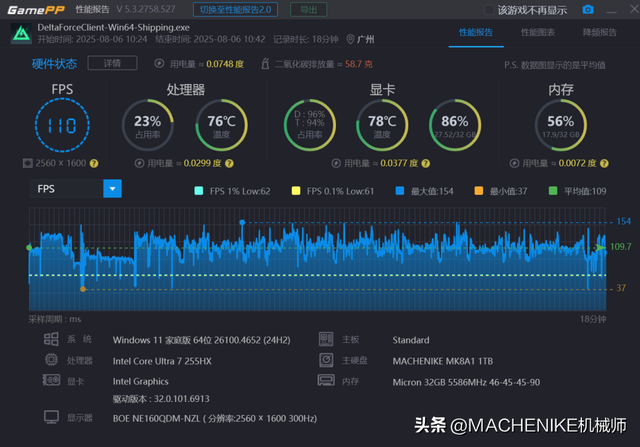Click the FPS 1% Low cyan legend swatch

(x=199, y=191)
